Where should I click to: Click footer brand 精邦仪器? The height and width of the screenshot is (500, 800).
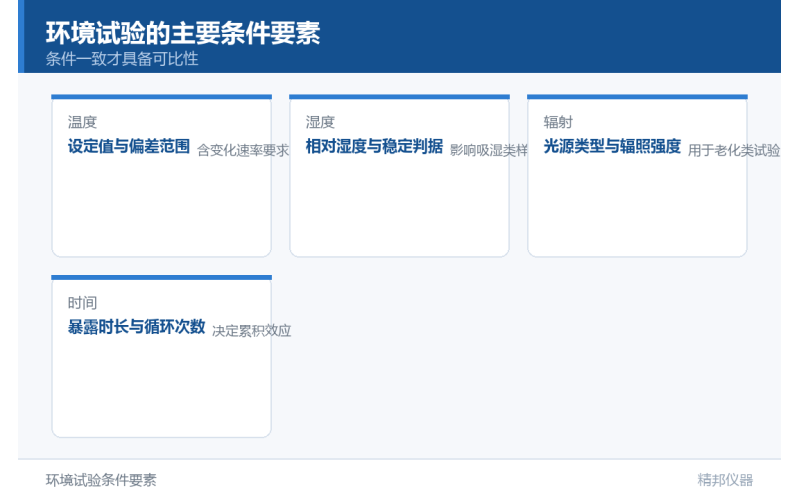coord(725,480)
